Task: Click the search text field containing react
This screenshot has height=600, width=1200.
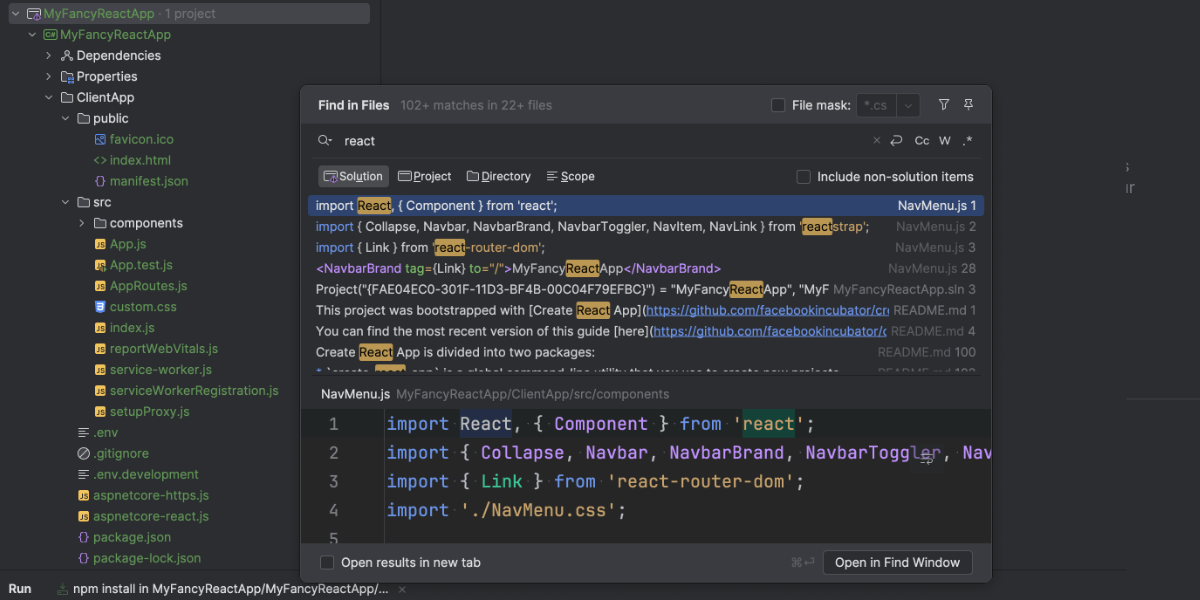Action: pyautogui.click(x=600, y=141)
